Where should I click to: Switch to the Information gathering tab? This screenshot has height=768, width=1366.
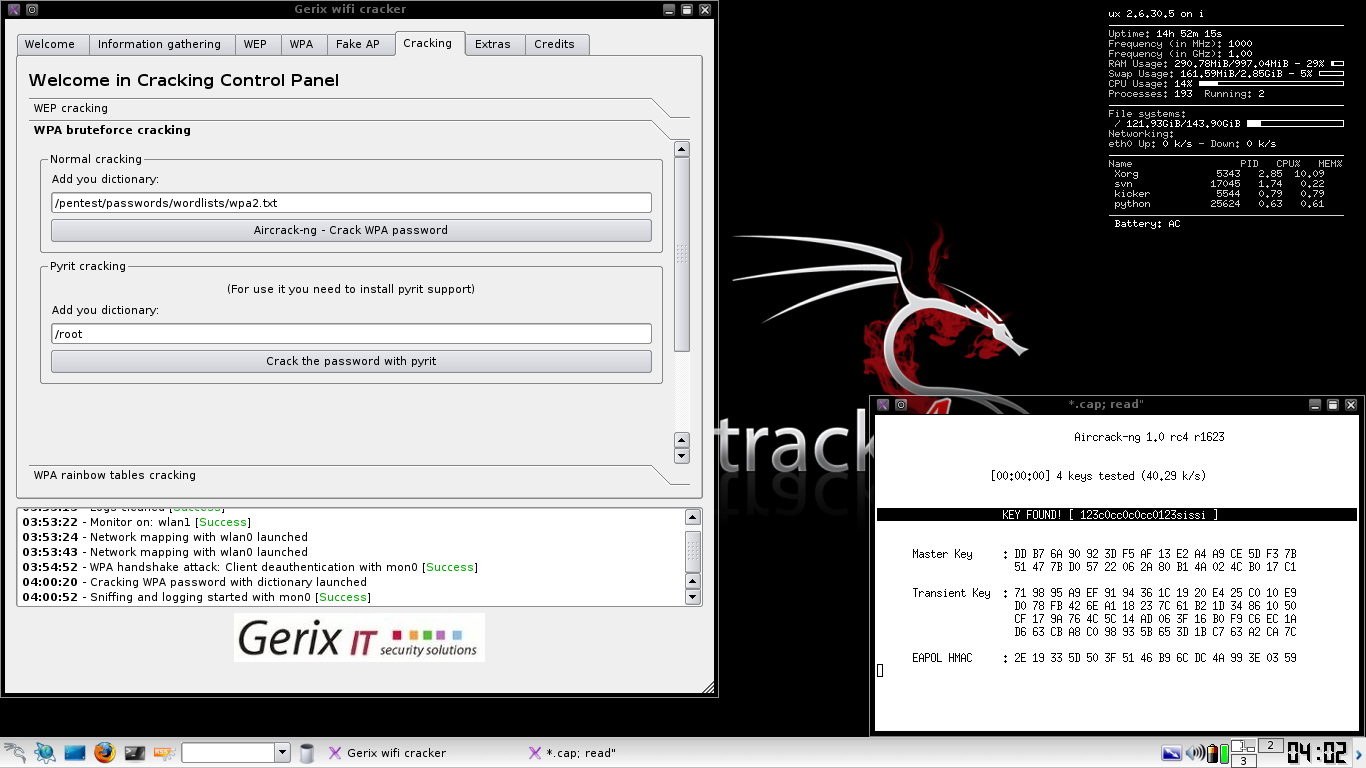[159, 44]
